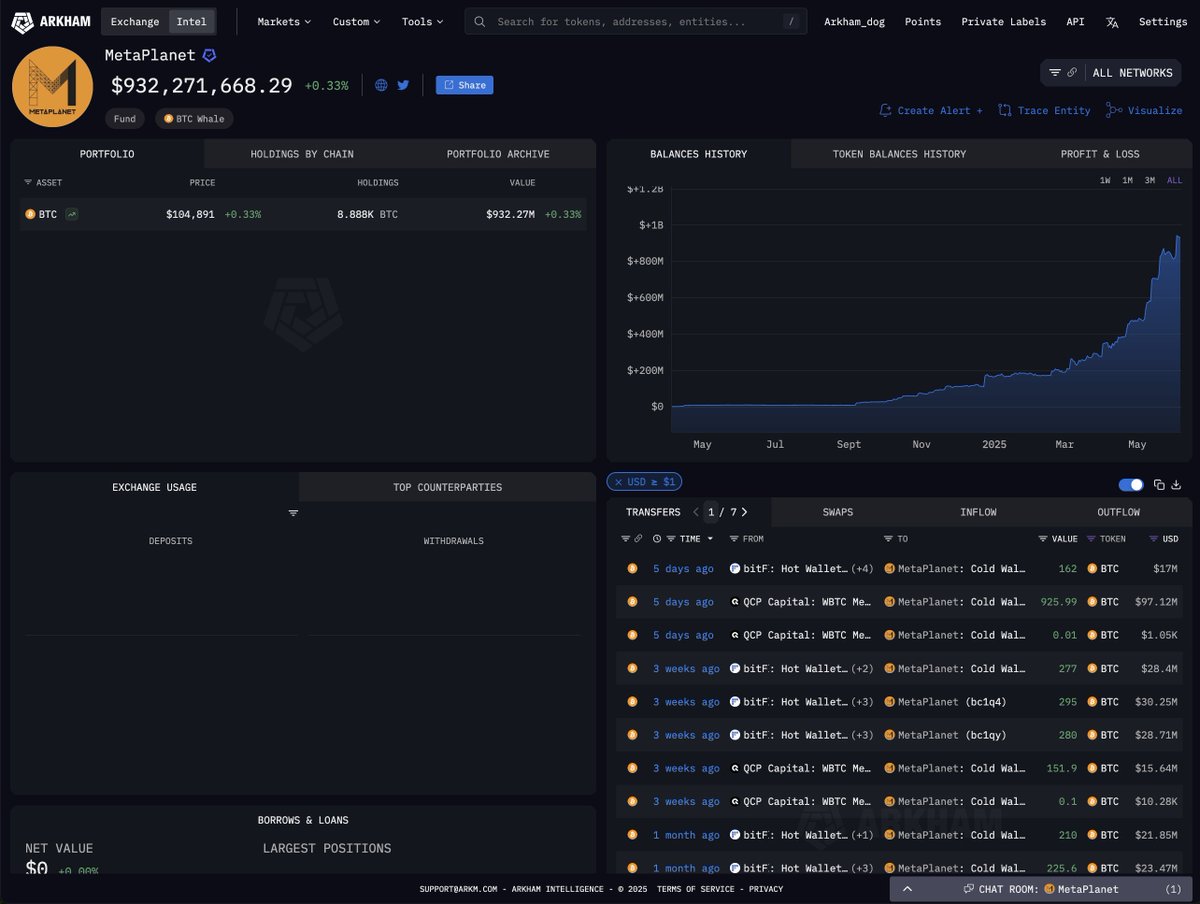Click the MetaPlanet entity logo
This screenshot has height=904, width=1200.
52,87
